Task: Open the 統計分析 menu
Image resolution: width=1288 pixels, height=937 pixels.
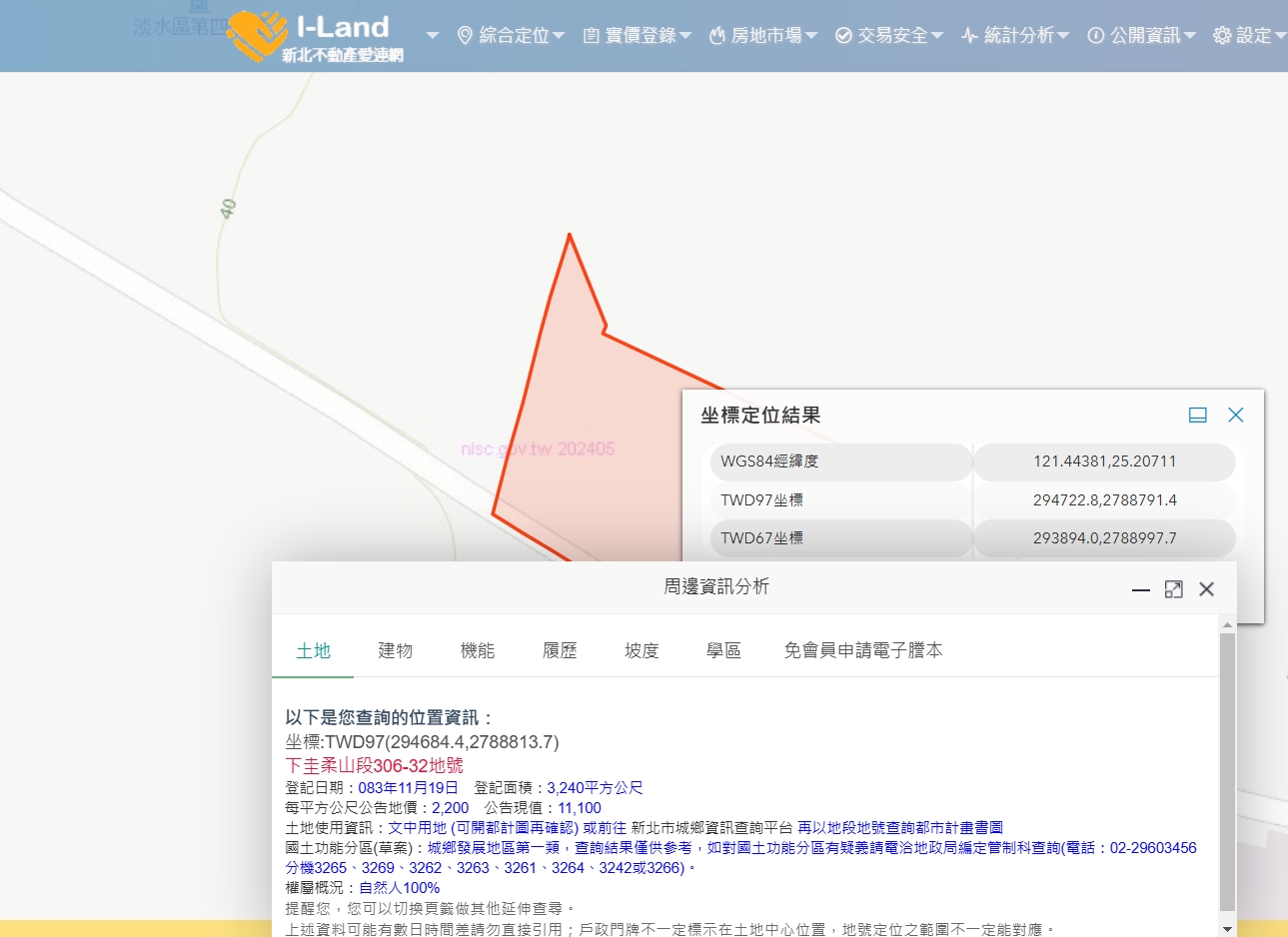Action: click(x=1015, y=36)
